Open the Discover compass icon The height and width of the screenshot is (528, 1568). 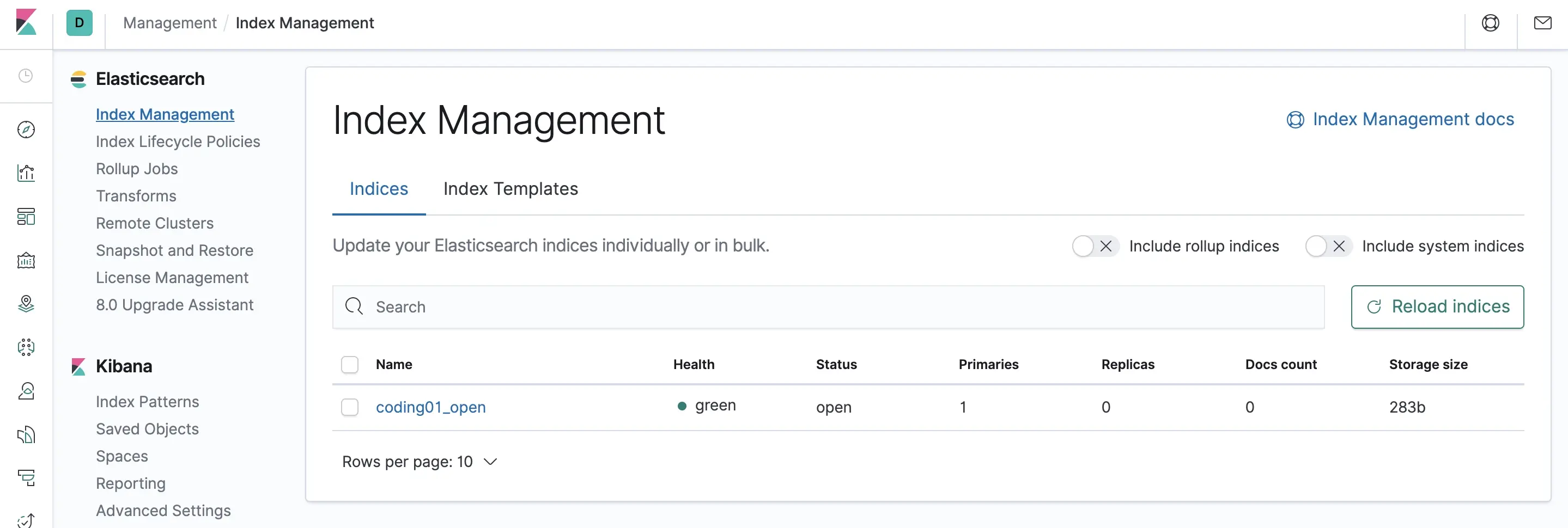(x=26, y=130)
